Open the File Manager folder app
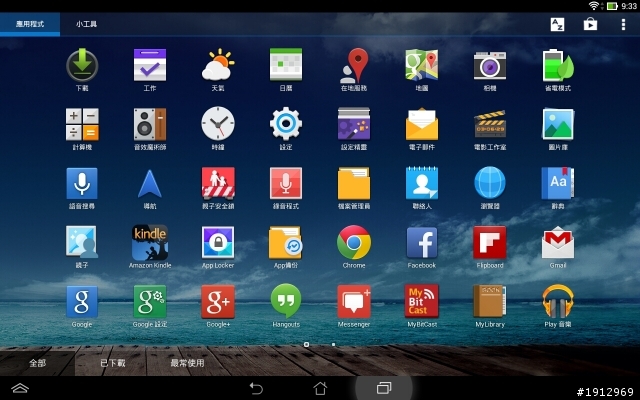640x400 pixels. pos(354,183)
